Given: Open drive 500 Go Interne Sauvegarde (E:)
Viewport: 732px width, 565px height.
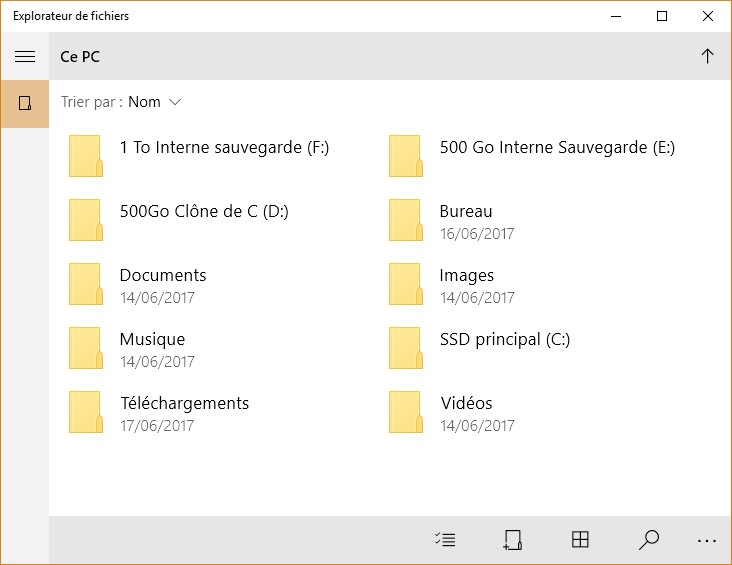Looking at the screenshot, I should coord(557,148).
